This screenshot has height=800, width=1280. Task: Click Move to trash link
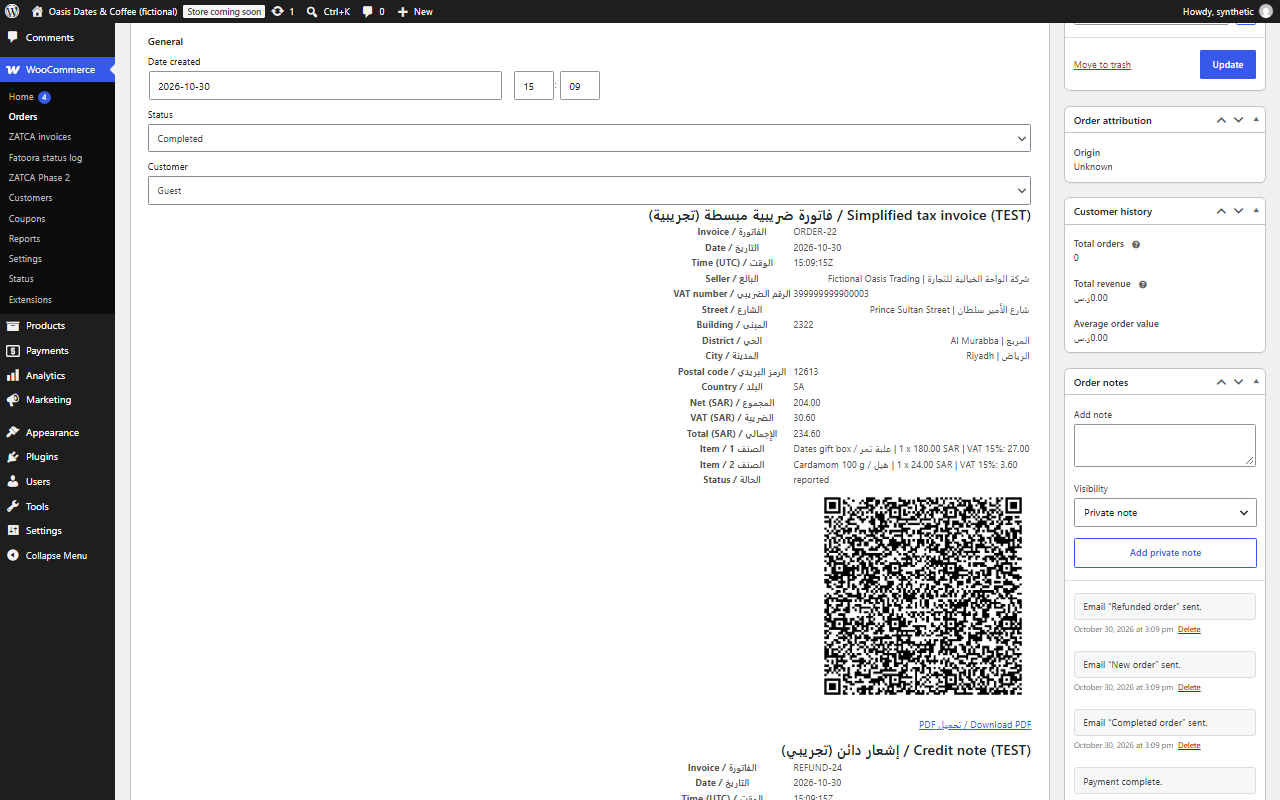pos(1102,65)
